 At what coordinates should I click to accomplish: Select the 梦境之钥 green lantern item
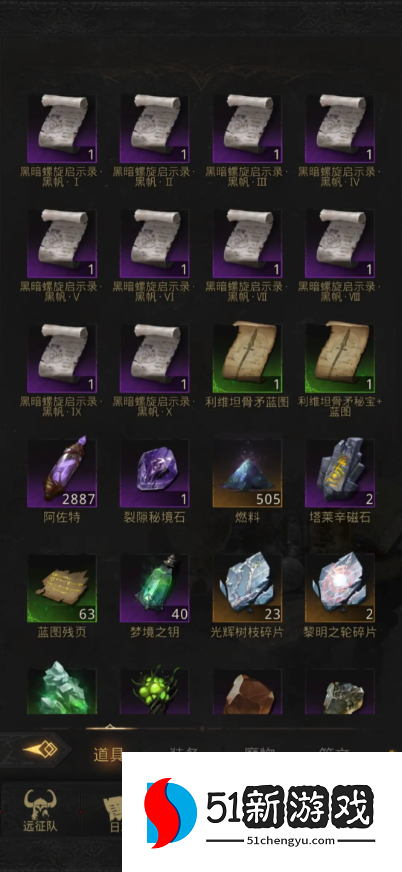[x=155, y=587]
